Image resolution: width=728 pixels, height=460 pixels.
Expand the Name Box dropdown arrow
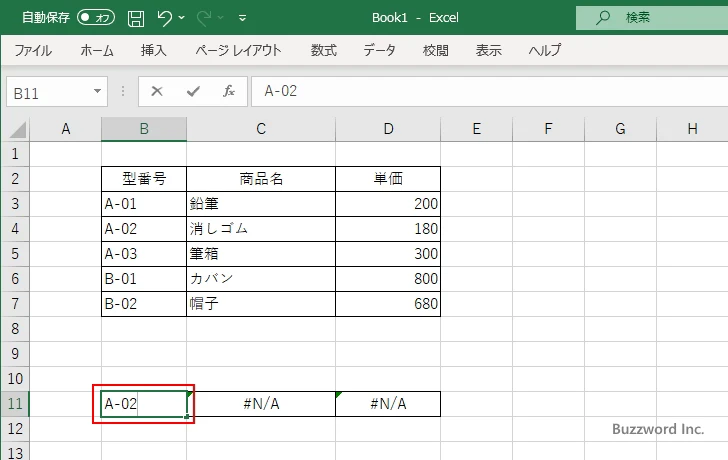point(98,91)
